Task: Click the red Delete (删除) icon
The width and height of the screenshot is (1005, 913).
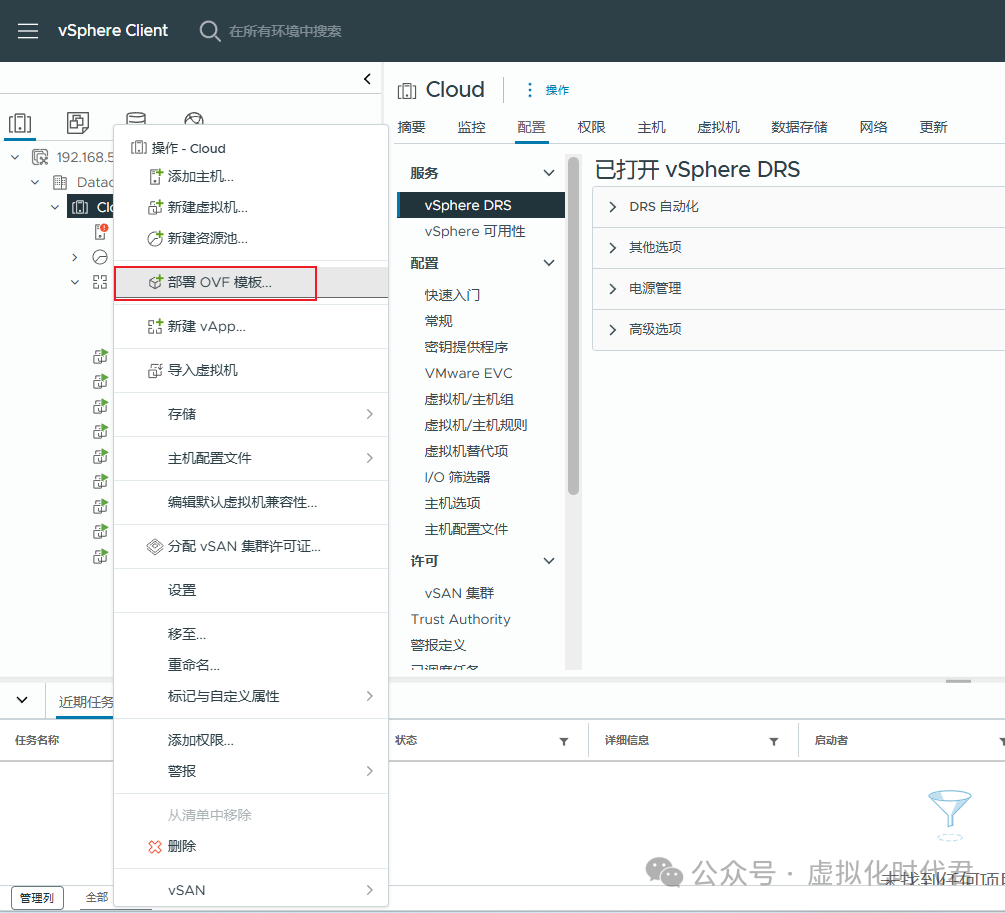Action: [x=154, y=847]
